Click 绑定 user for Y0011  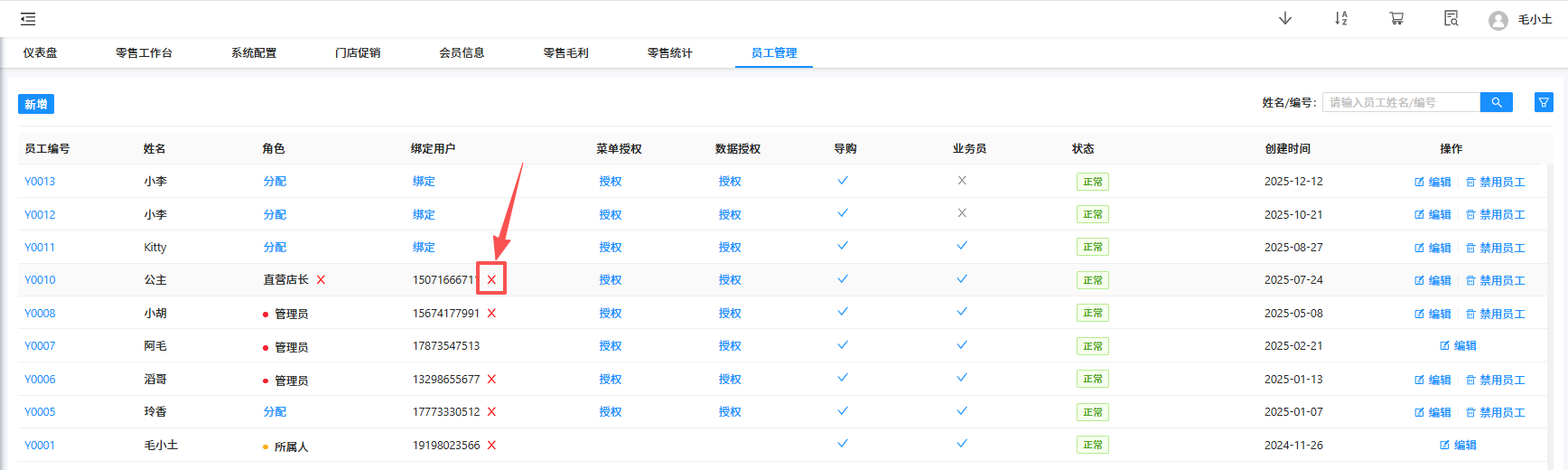point(424,248)
